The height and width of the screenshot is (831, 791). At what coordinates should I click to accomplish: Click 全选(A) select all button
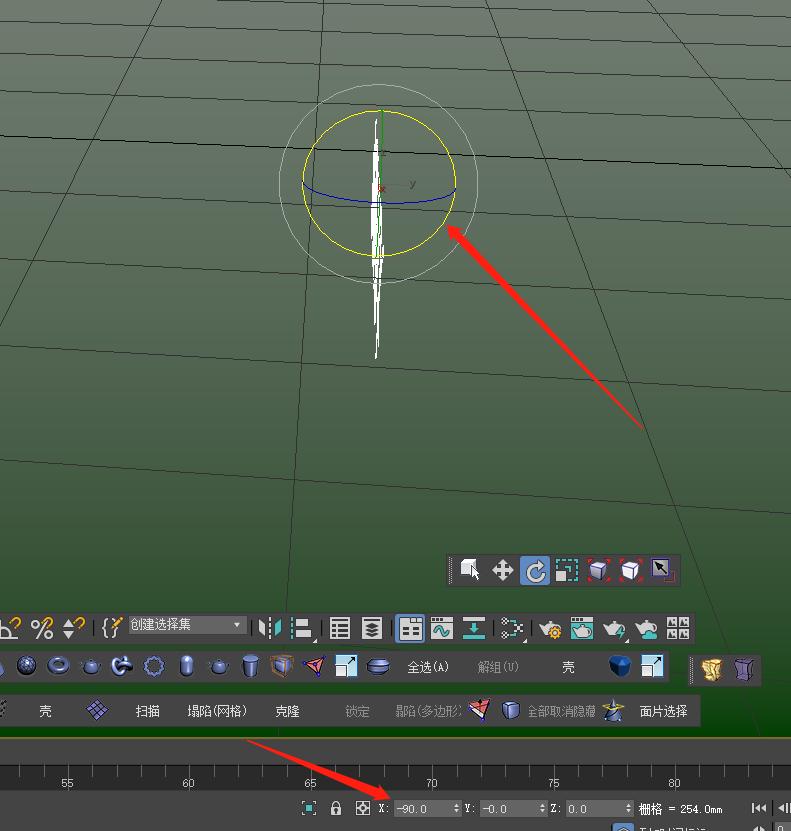point(428,667)
